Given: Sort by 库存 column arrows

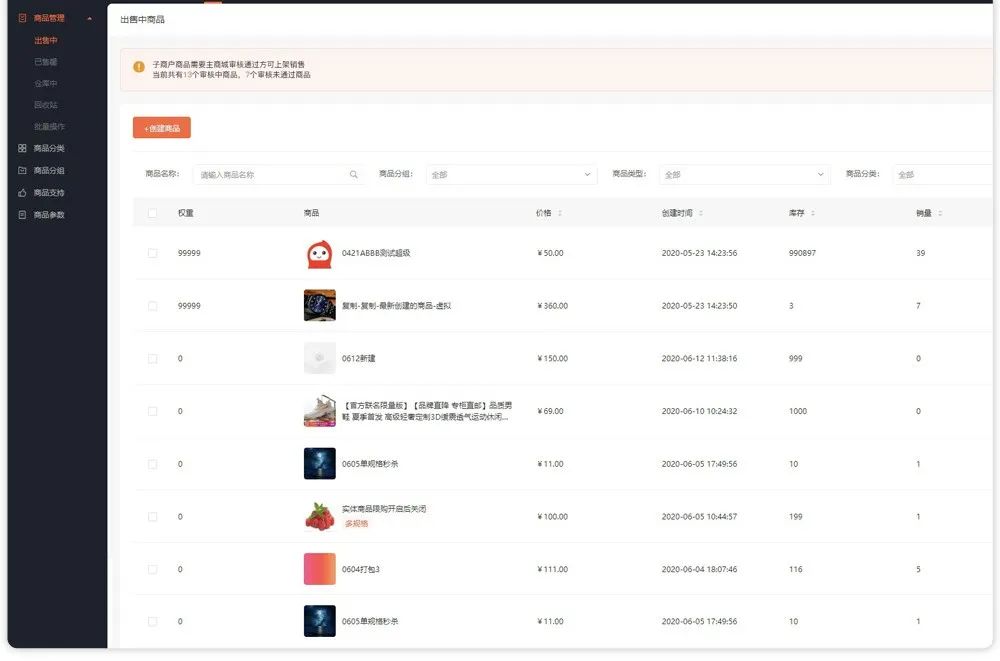Looking at the screenshot, I should point(812,213).
